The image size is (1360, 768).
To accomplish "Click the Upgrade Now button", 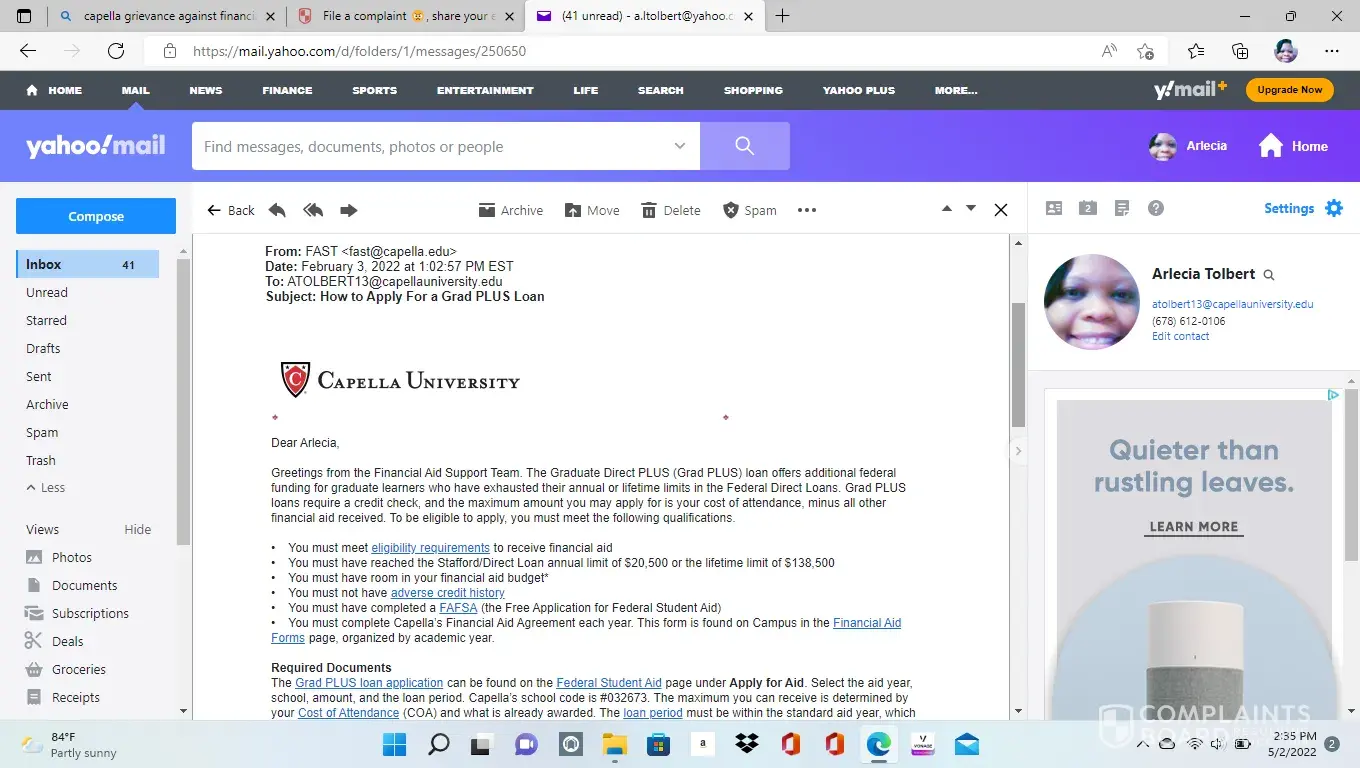I will [1290, 90].
